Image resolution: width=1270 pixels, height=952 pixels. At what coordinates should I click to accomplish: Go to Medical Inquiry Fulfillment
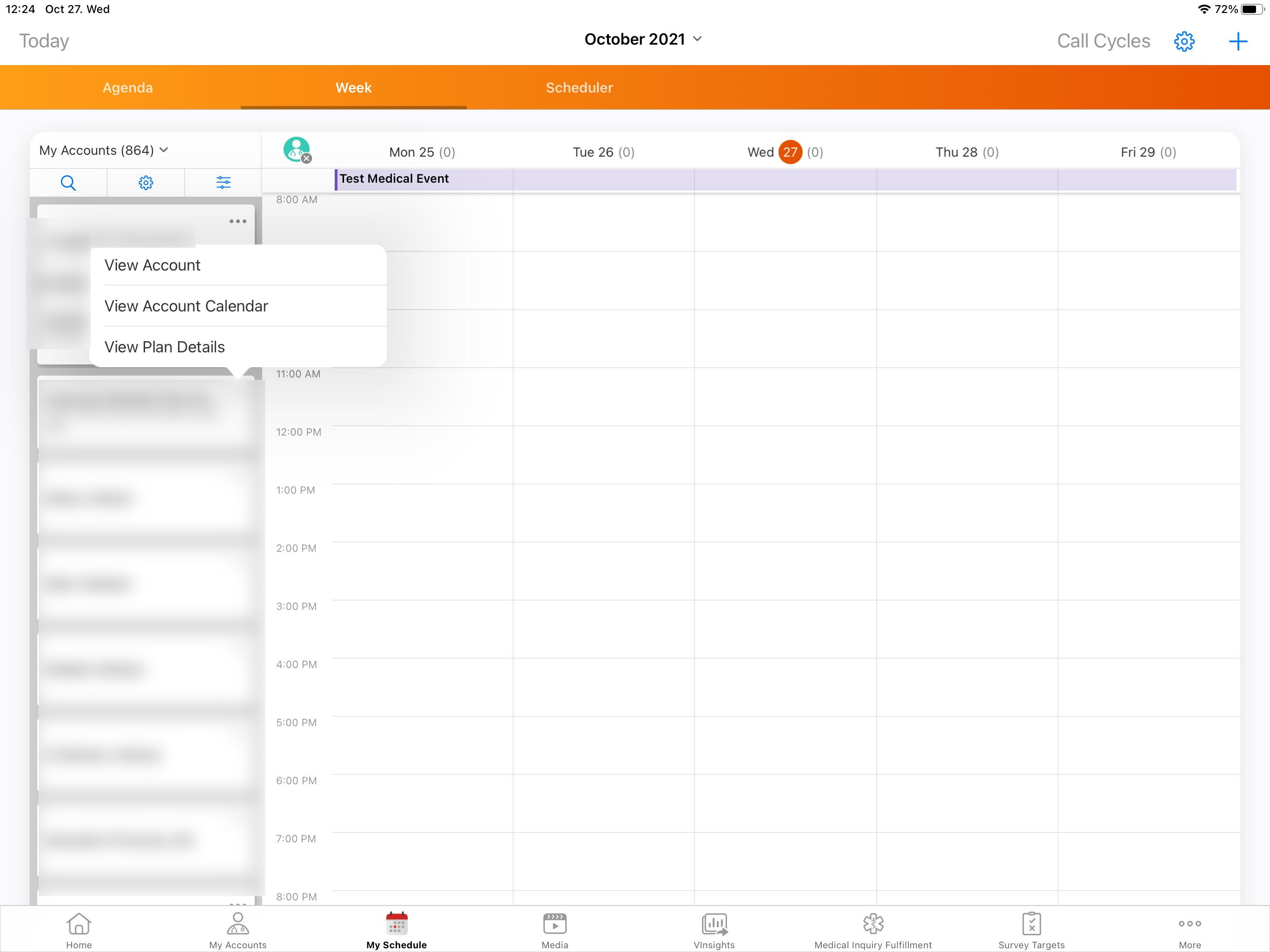[x=873, y=930]
